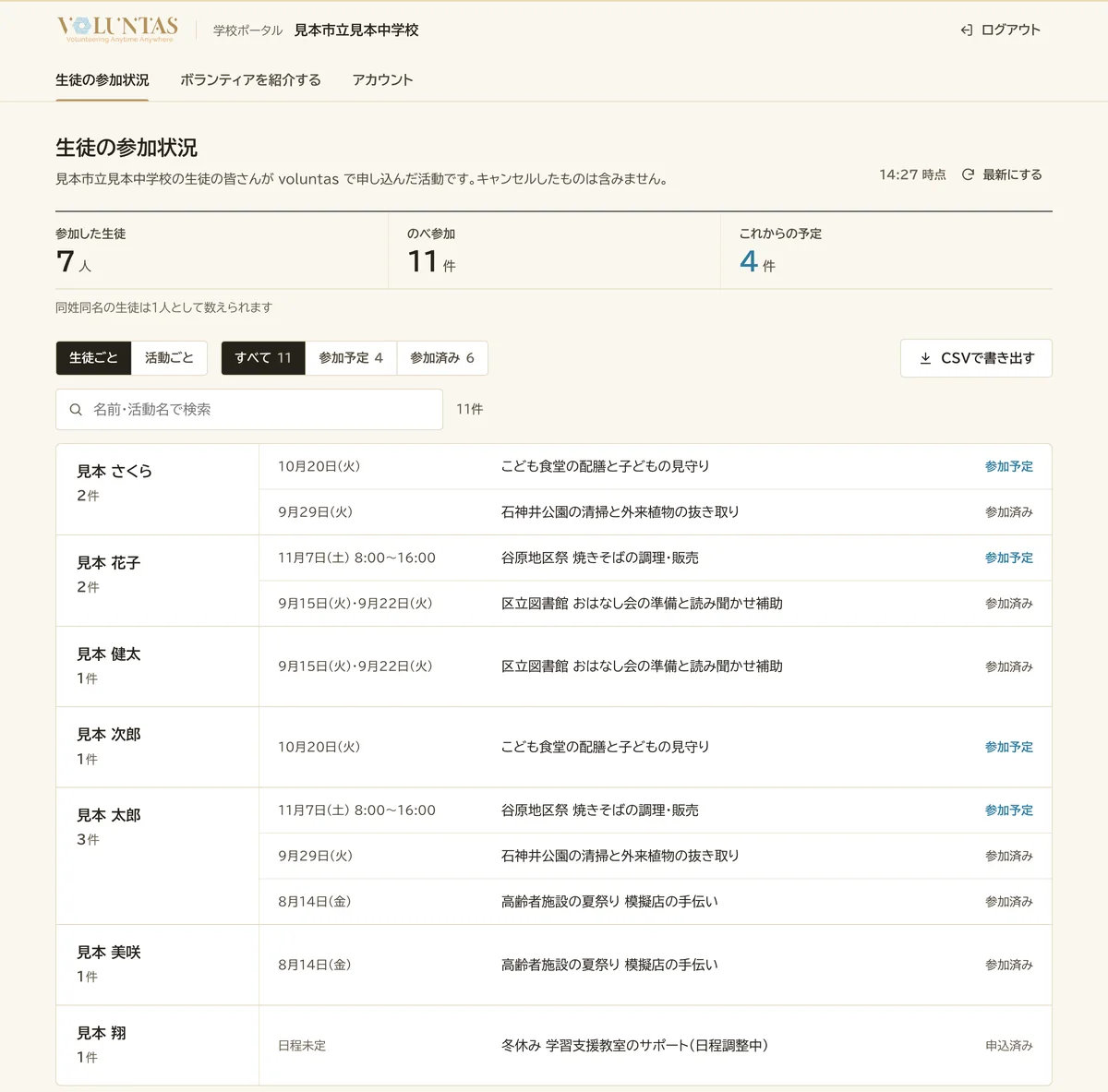Click the ログアウト link
Image resolution: width=1108 pixels, height=1092 pixels.
tap(1001, 30)
